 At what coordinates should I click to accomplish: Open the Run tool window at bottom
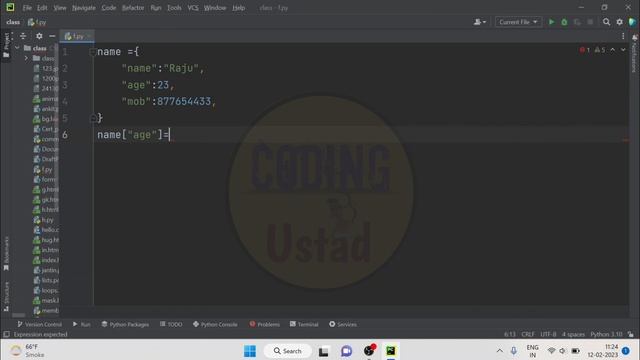(82, 324)
